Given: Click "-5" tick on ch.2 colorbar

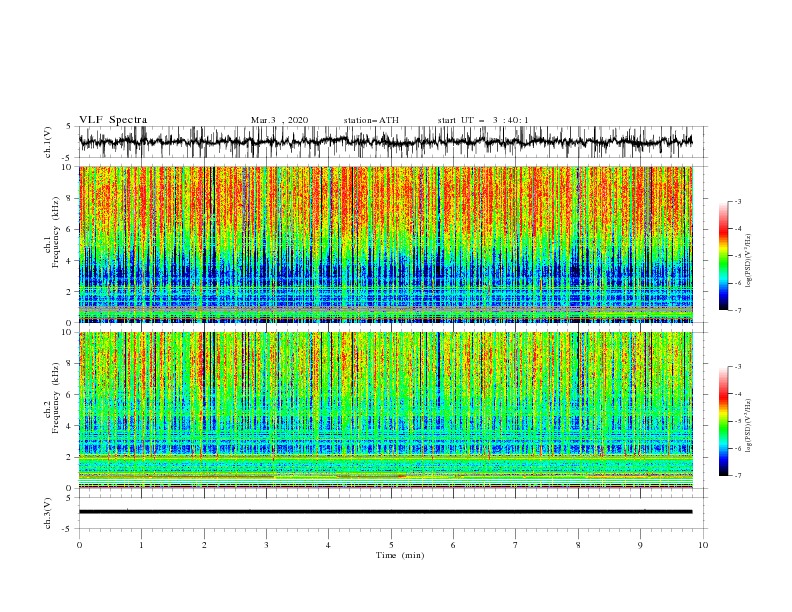Looking at the screenshot, I should tap(737, 421).
